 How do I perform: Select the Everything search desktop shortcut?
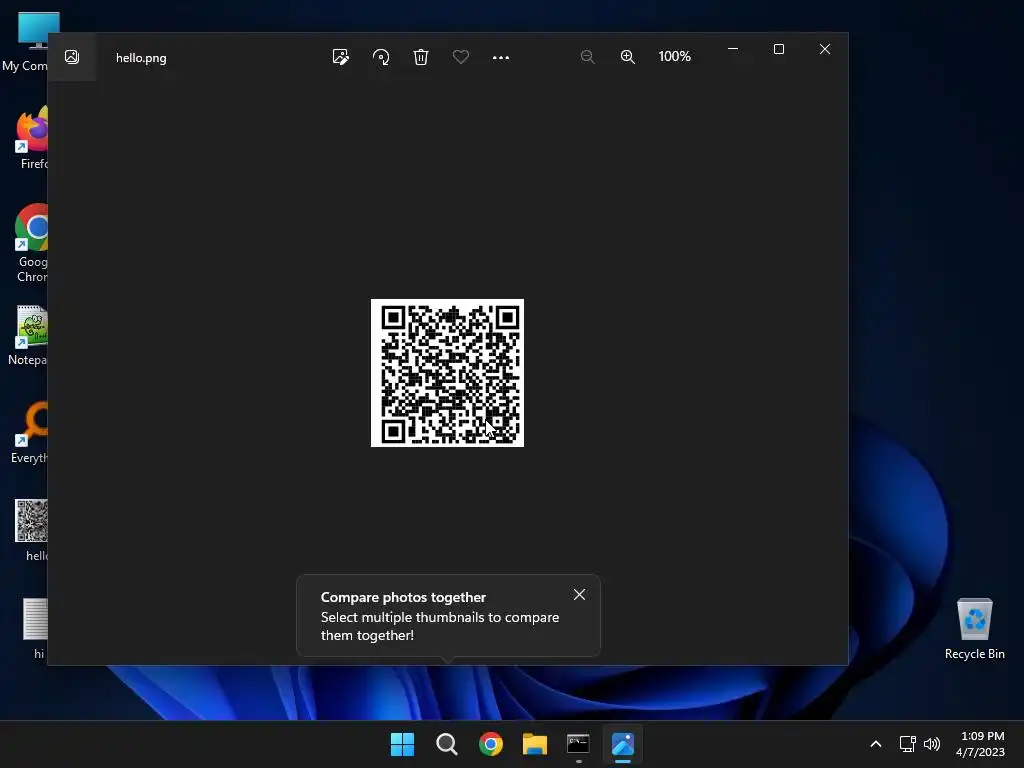(30, 432)
